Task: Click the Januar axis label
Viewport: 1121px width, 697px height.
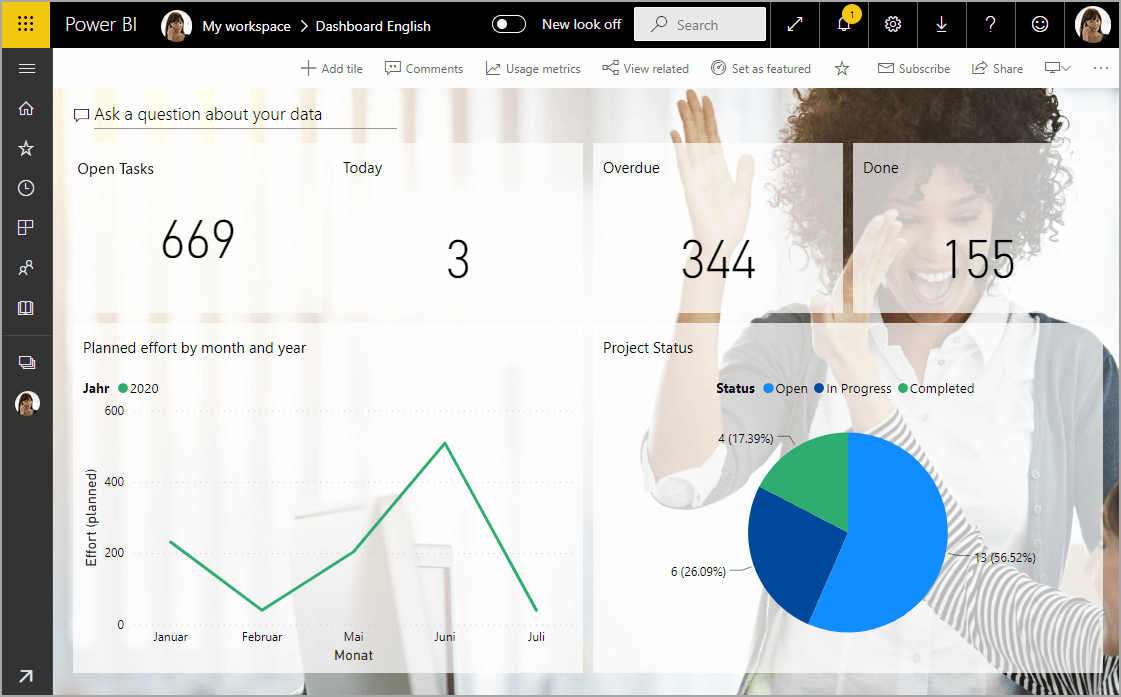Action: click(170, 637)
